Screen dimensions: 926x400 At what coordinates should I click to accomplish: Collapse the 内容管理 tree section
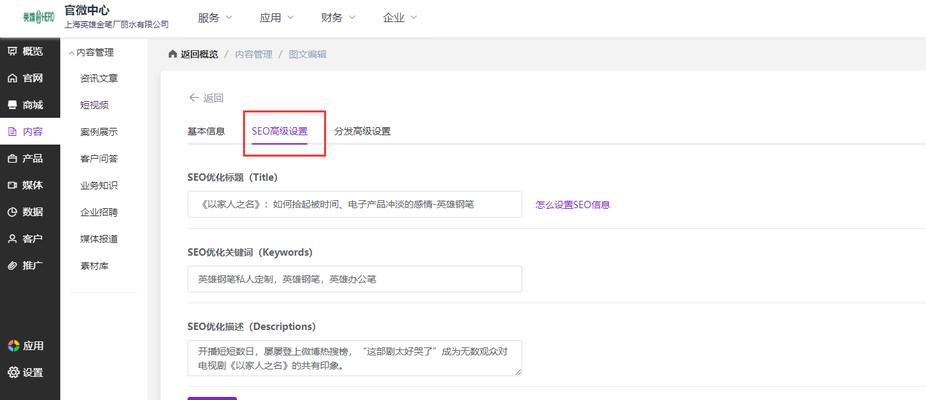point(91,53)
